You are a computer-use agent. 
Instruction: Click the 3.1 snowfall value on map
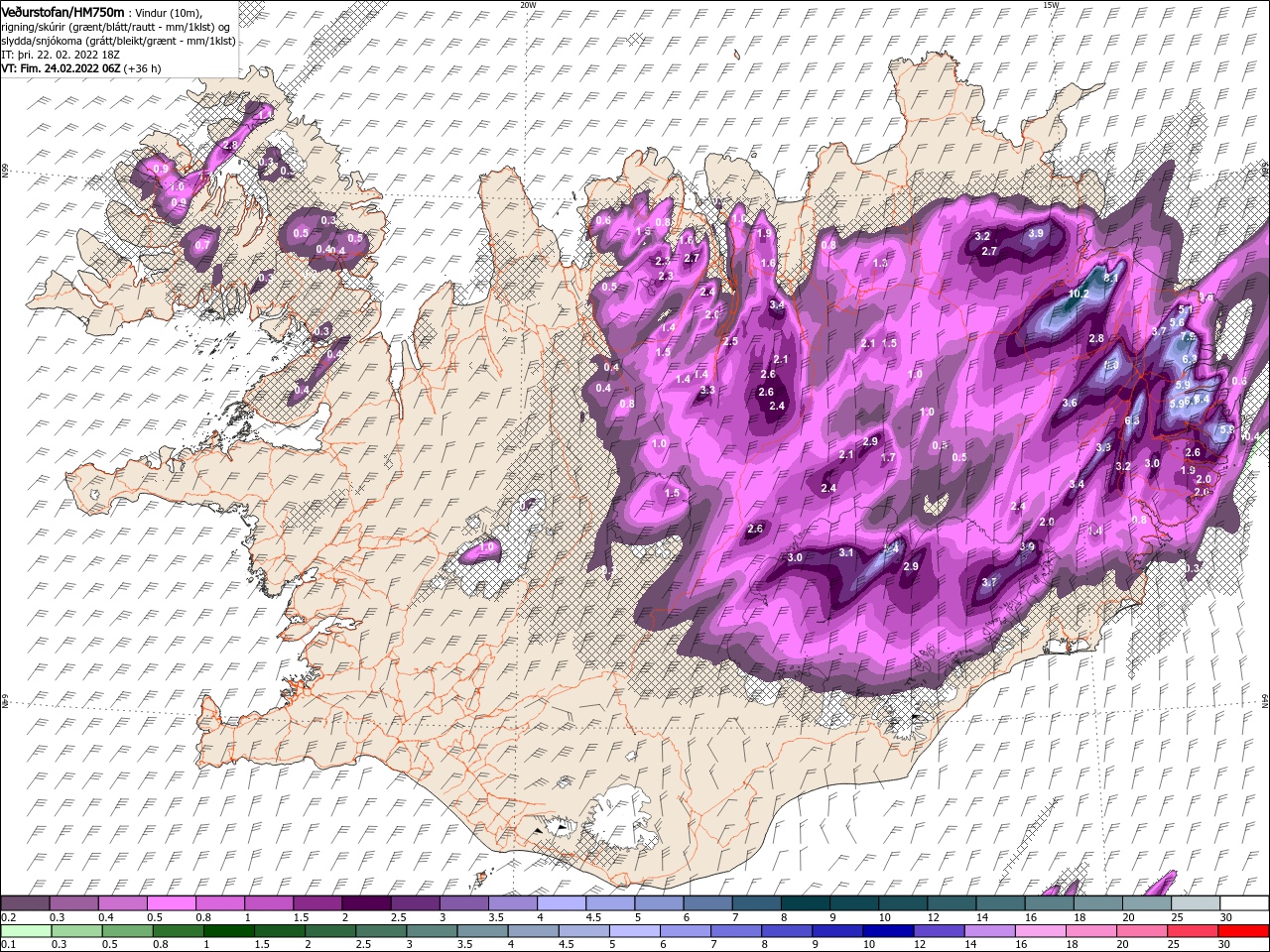[x=846, y=552]
